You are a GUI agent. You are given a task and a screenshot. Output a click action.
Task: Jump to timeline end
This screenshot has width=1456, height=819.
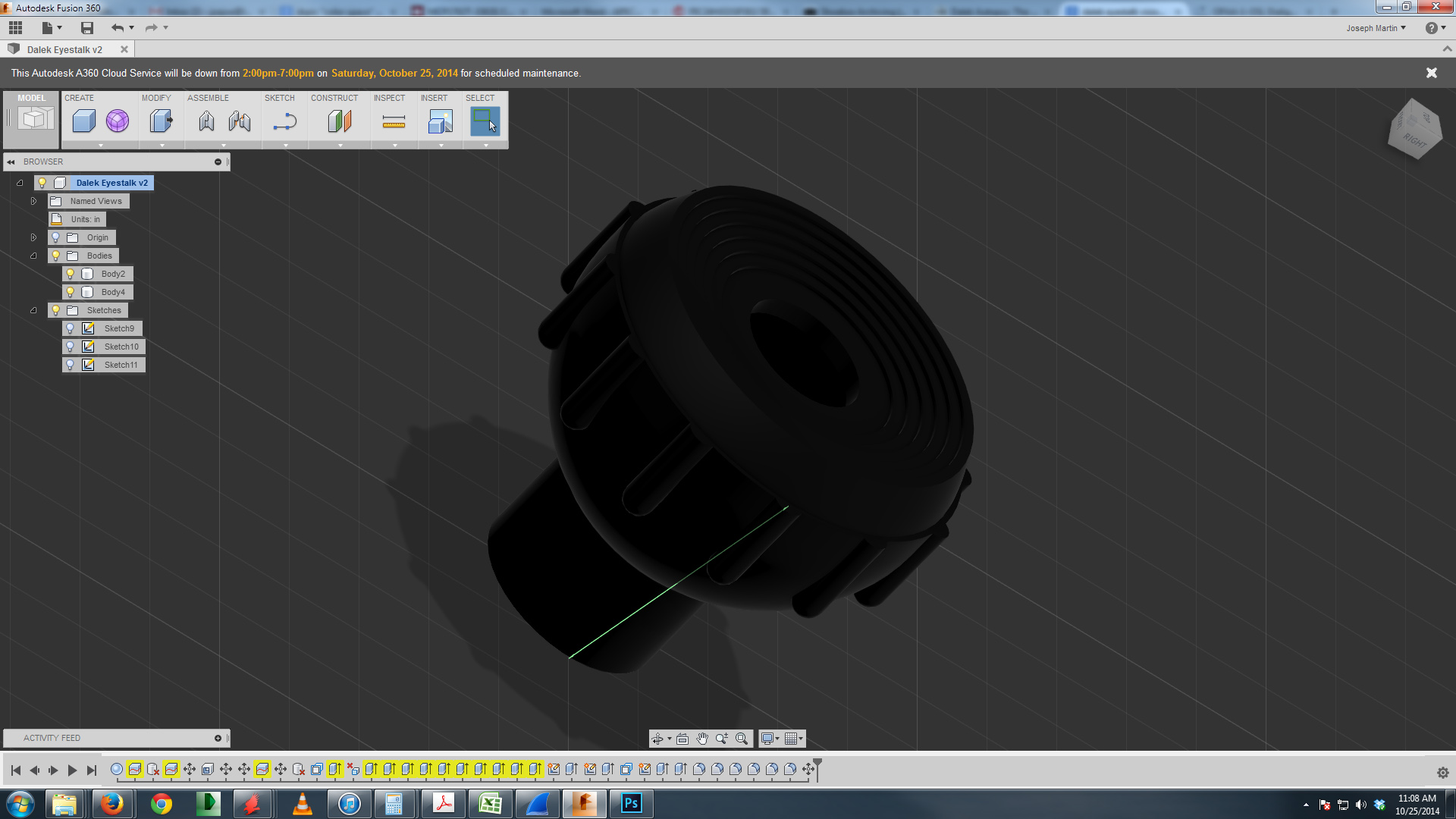point(92,770)
